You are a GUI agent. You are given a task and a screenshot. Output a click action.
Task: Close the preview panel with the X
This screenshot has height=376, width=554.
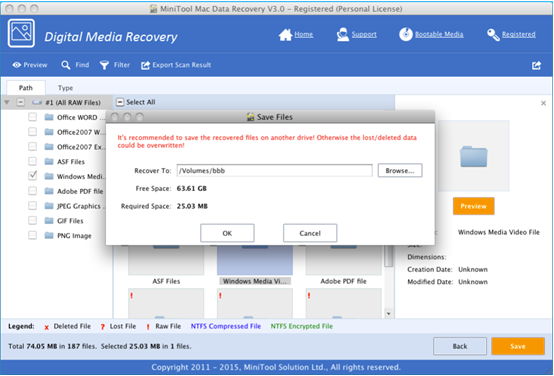543,103
